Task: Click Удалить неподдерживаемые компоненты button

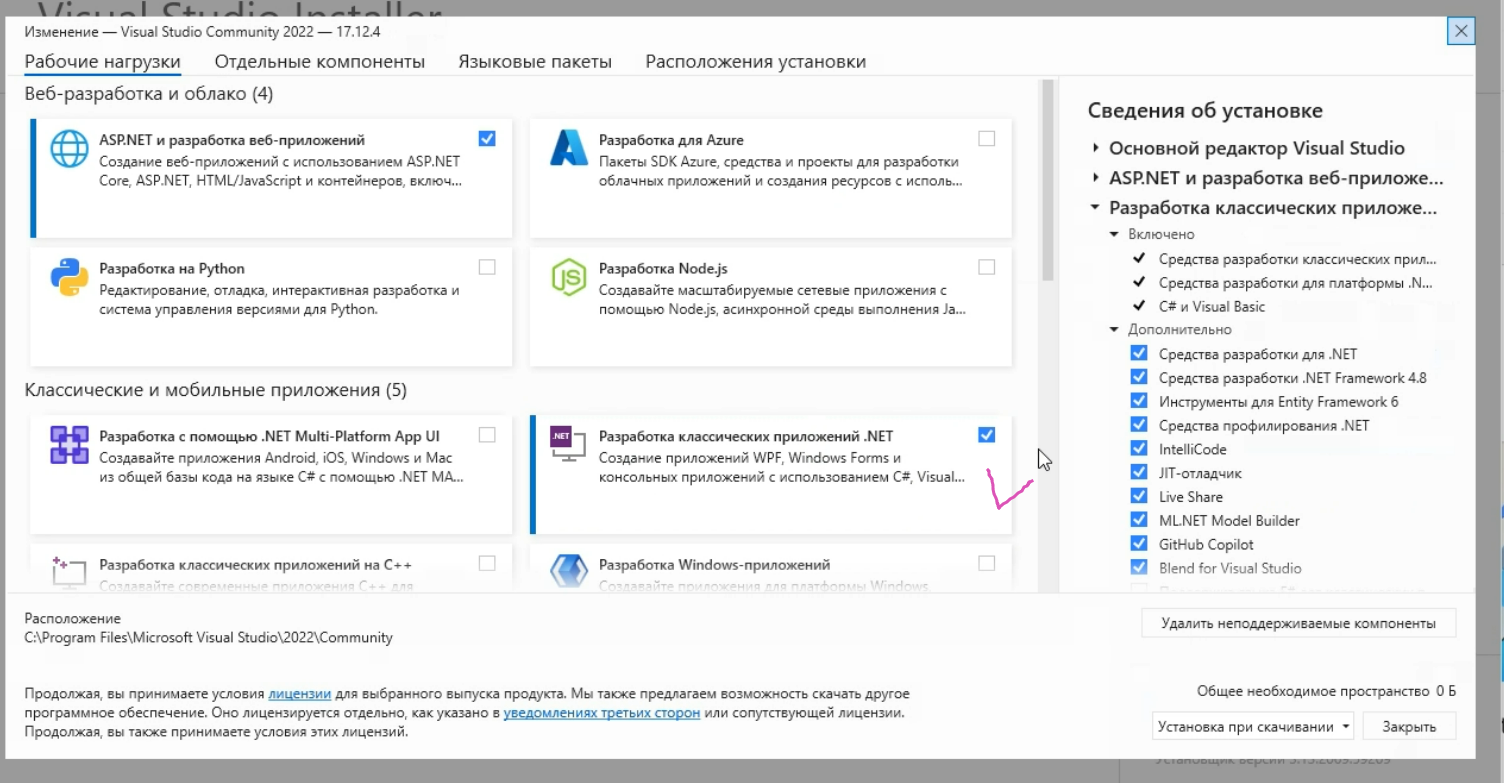Action: click(x=1299, y=623)
